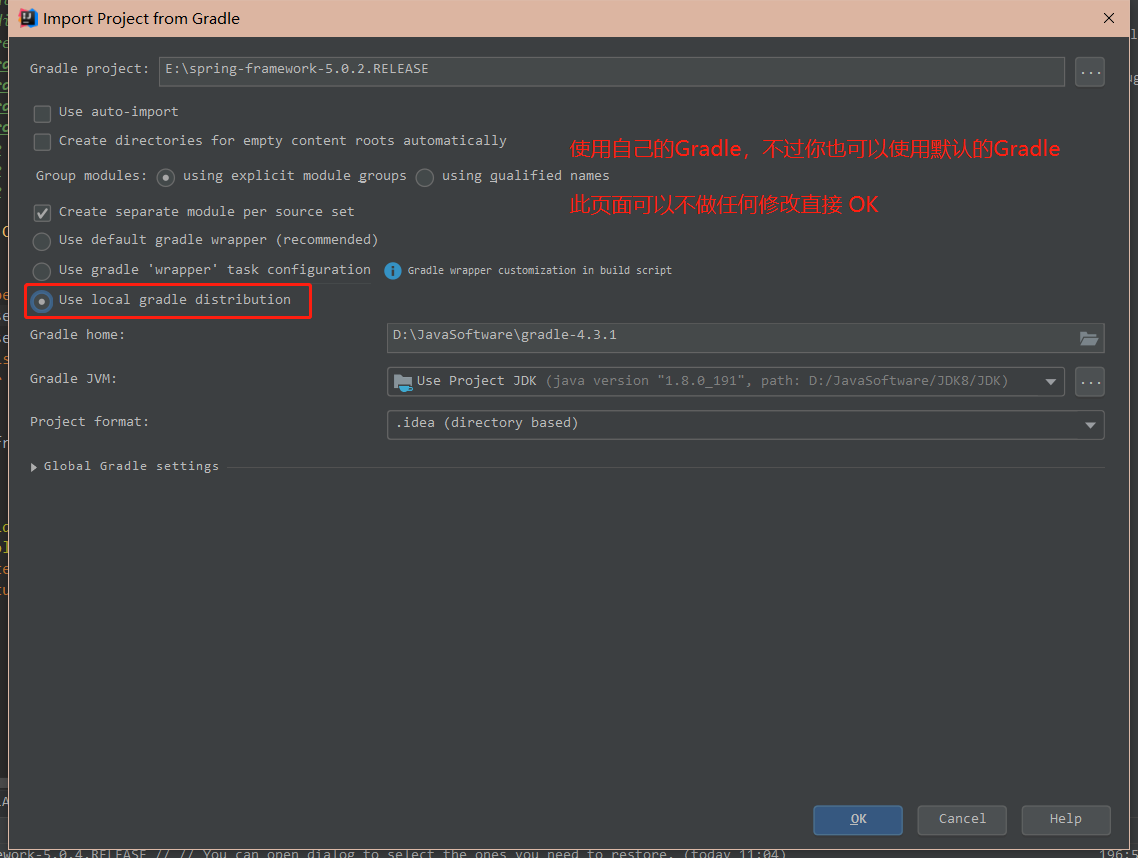Open the Gradle home folder browse icon
This screenshot has width=1138, height=858.
[1088, 338]
